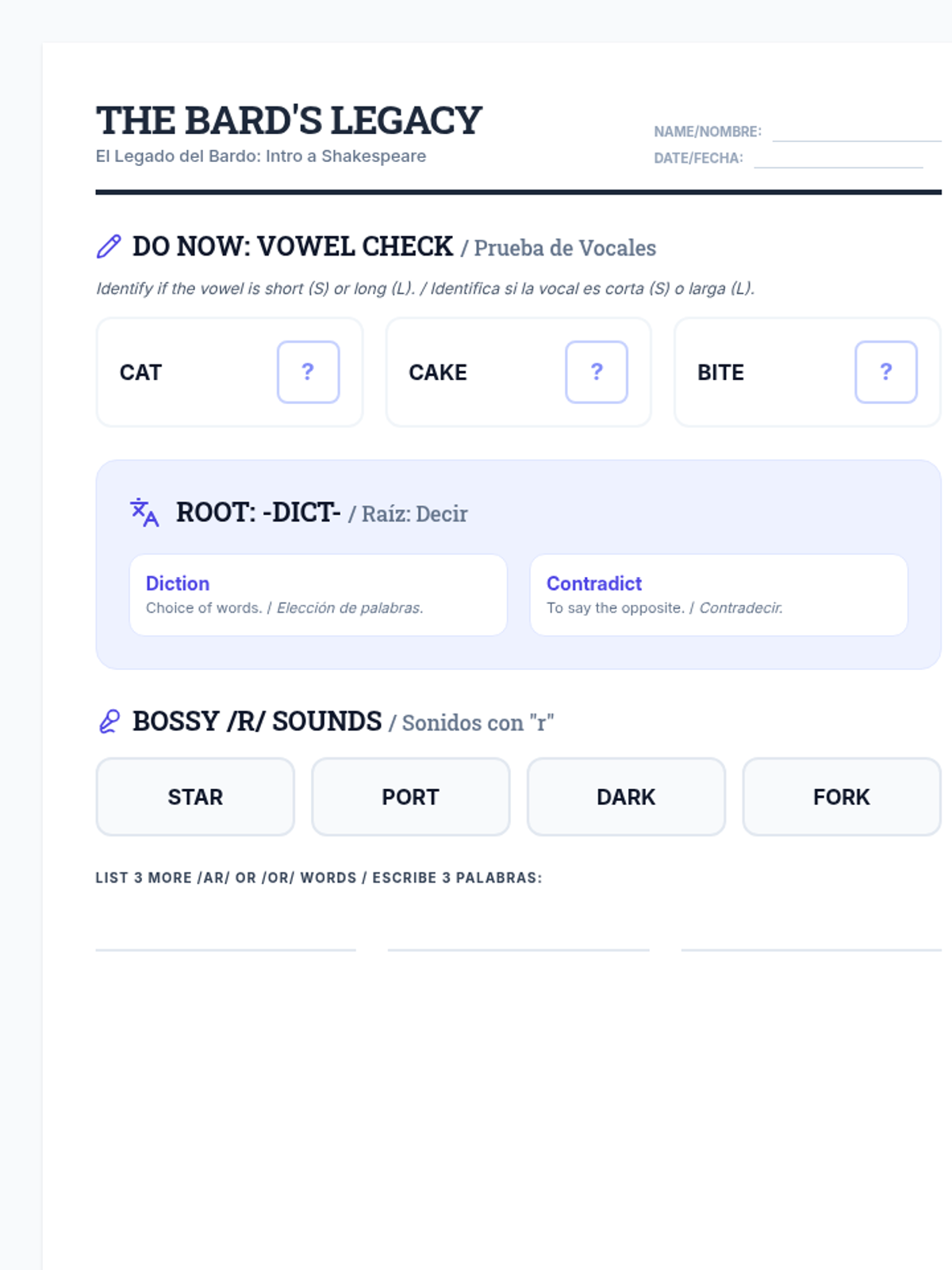Click the STAR word button
952x1270 pixels.
195,796
